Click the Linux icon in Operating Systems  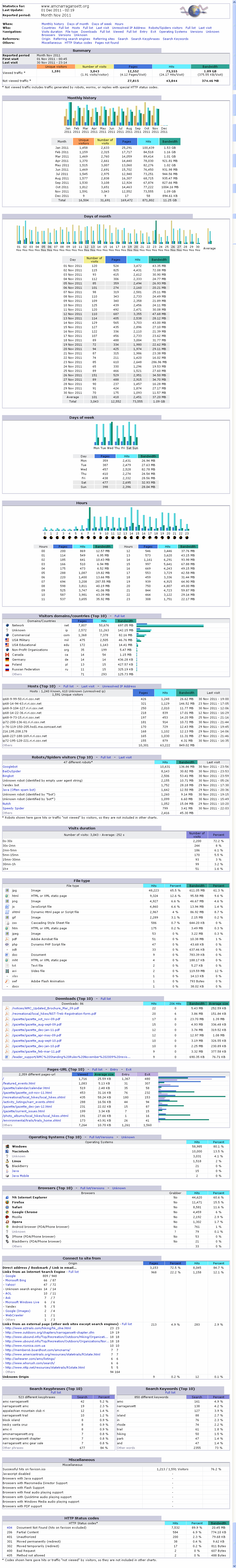pos(7,1161)
